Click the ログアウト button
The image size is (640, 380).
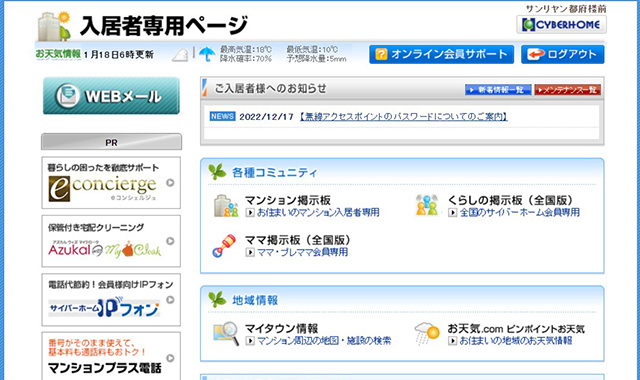point(562,54)
